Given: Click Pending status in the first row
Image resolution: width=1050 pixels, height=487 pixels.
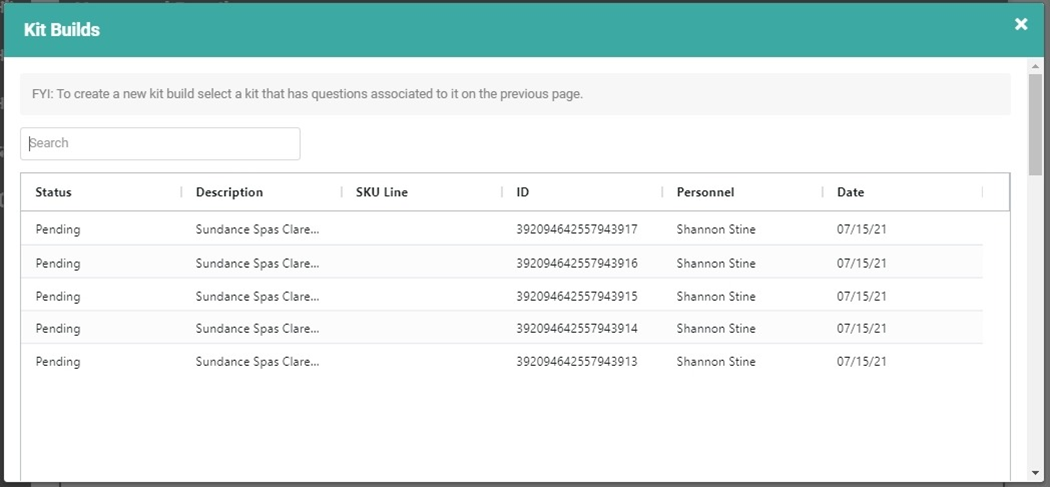Looking at the screenshot, I should [58, 229].
